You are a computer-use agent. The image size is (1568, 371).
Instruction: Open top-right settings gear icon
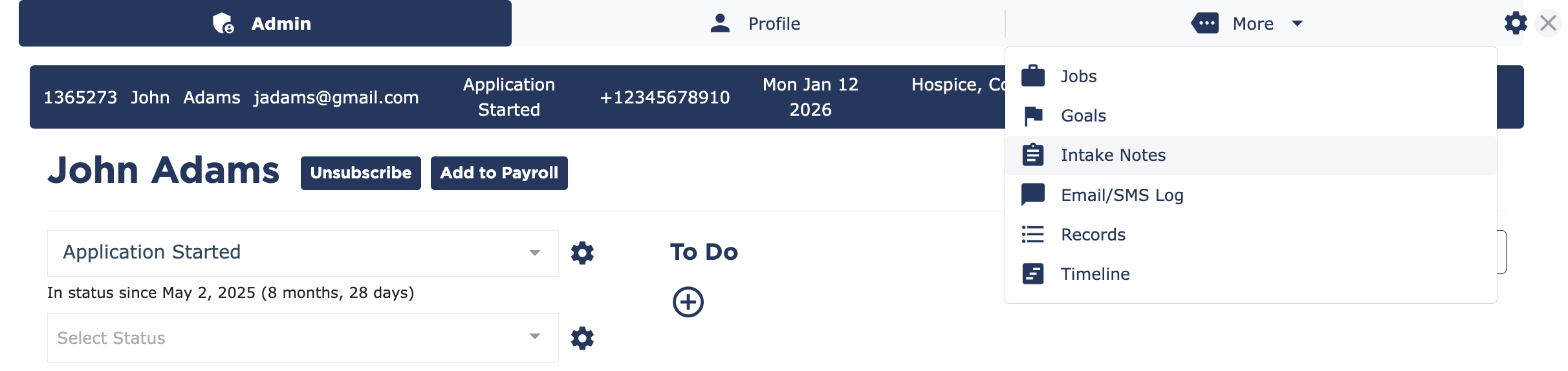1515,24
